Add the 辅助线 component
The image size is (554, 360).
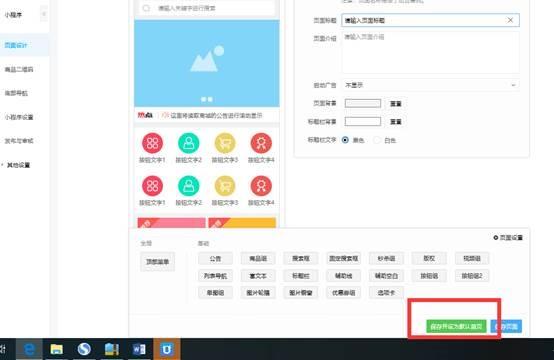coord(343,276)
